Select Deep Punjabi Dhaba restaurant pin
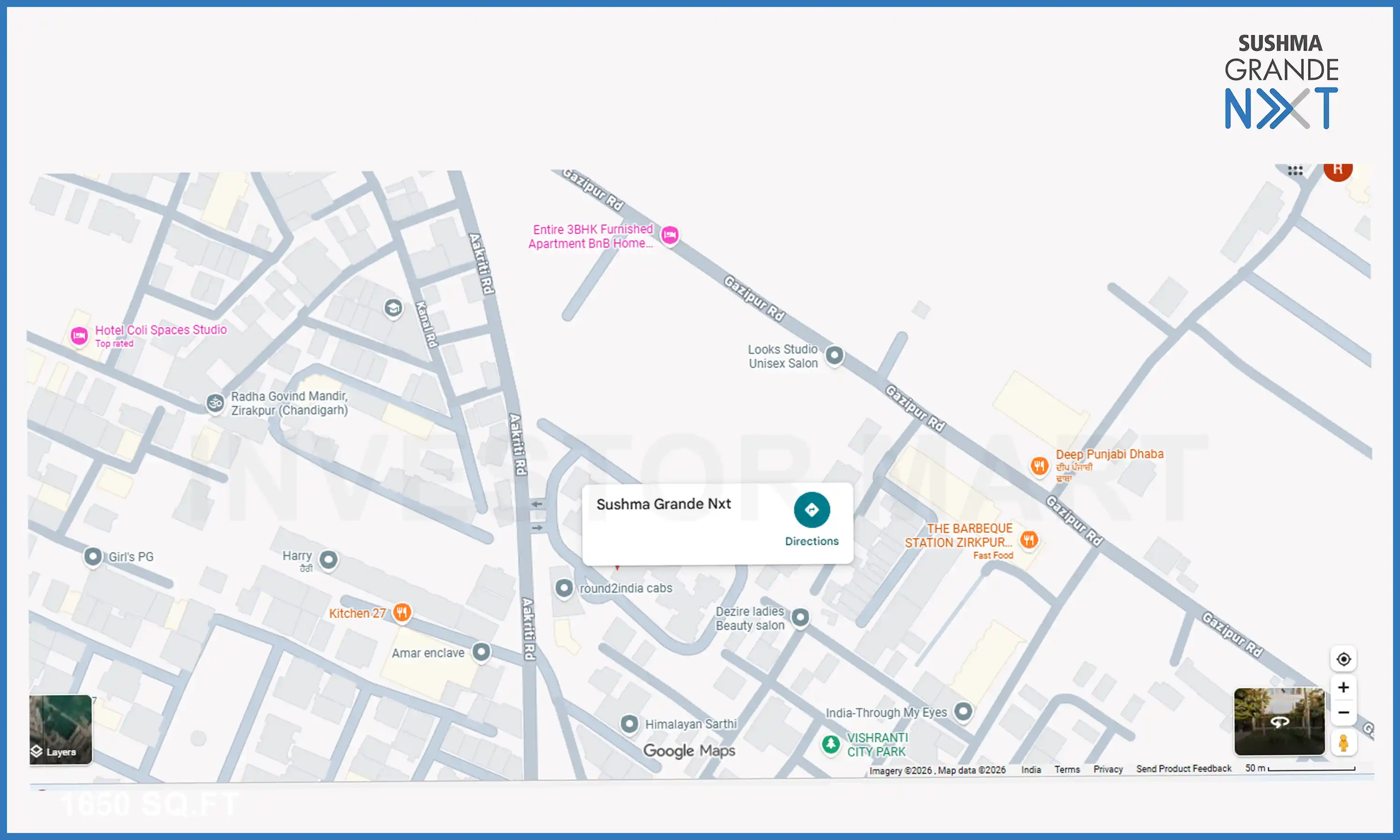The width and height of the screenshot is (1400, 840). coord(1039,466)
